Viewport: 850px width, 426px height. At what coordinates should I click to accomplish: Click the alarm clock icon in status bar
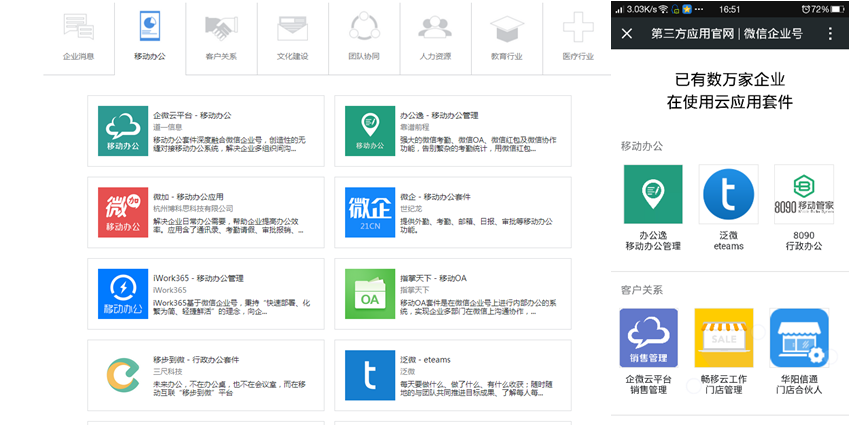pyautogui.click(x=806, y=10)
